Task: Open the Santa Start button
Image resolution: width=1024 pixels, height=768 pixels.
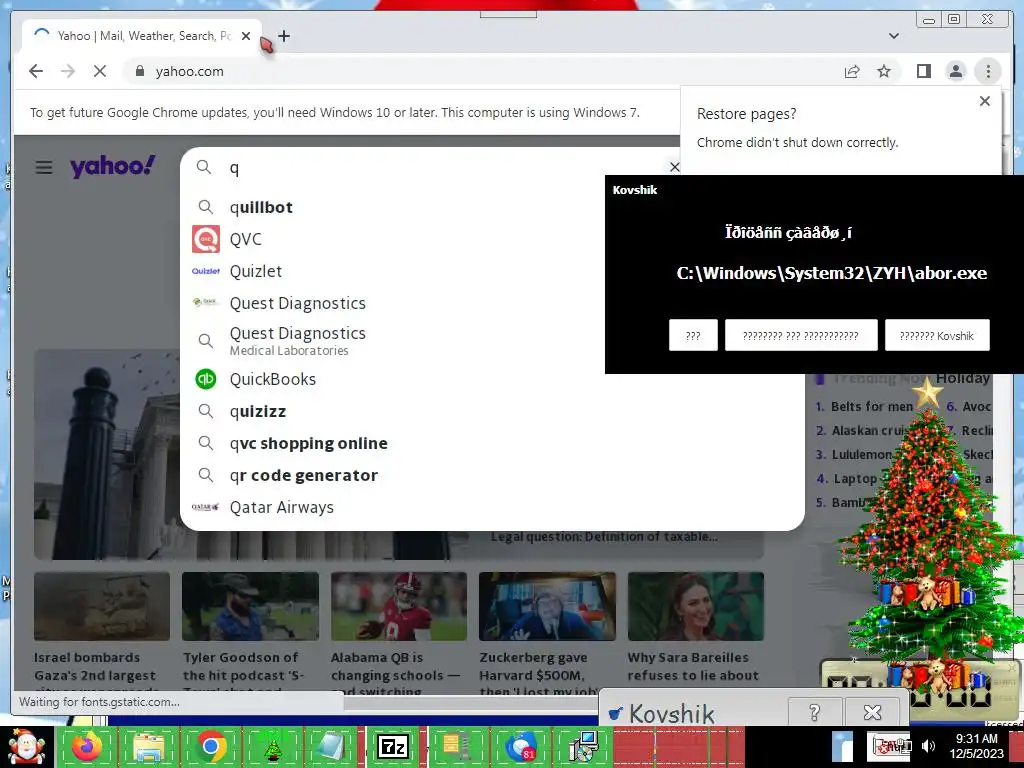Action: pos(26,747)
